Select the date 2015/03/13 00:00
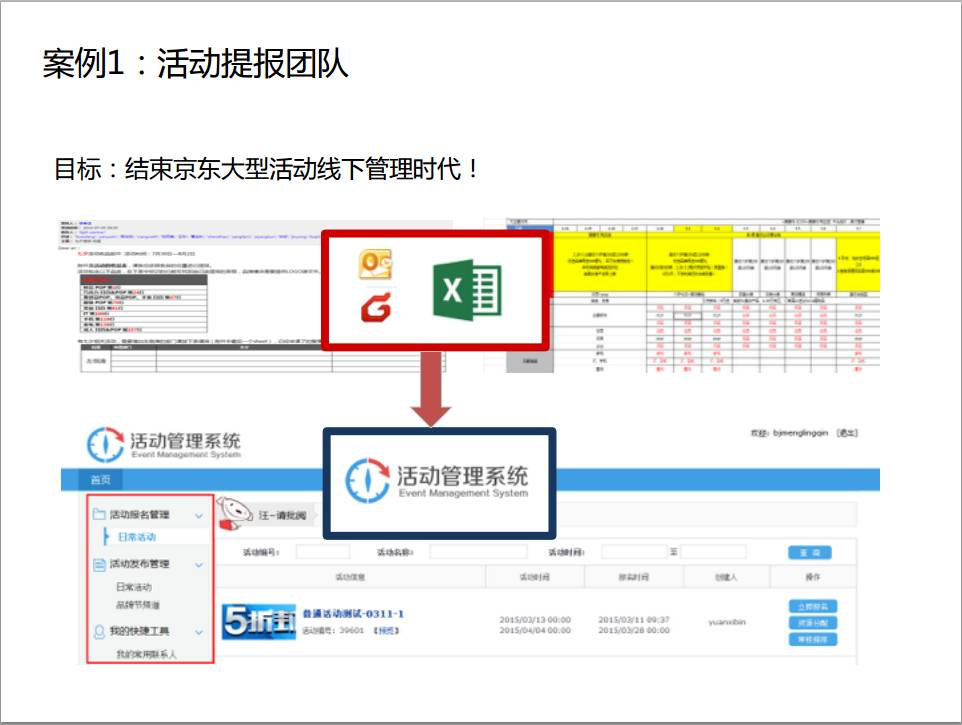962x725 pixels. click(535, 620)
